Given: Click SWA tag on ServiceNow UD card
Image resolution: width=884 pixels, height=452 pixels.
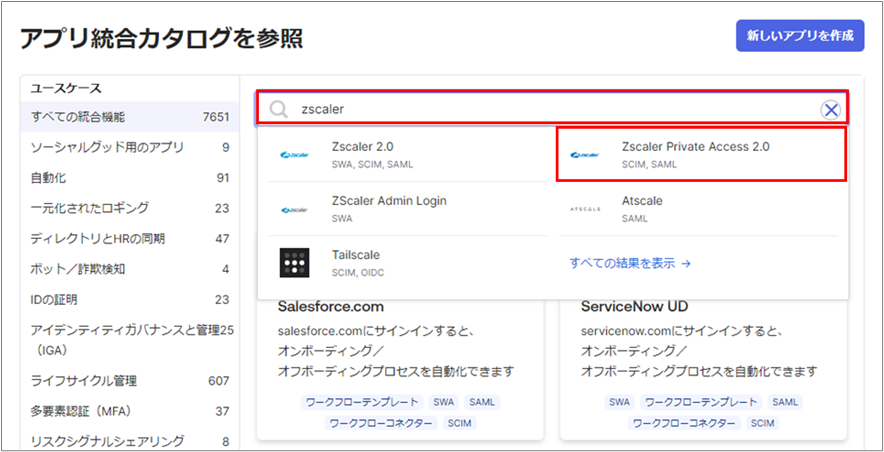Looking at the screenshot, I should pos(620,402).
